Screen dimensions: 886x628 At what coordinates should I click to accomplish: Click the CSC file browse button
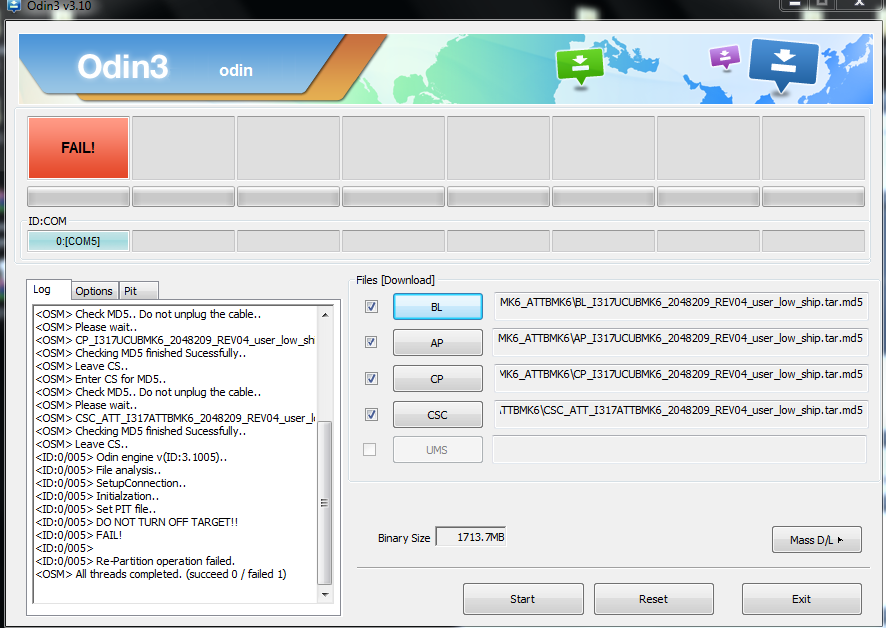437,415
